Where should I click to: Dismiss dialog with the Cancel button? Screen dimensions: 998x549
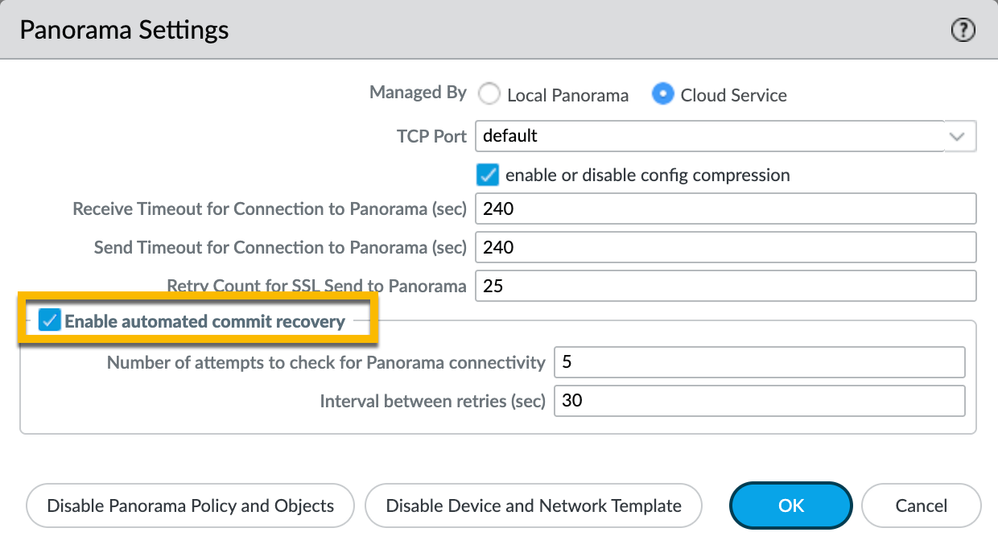point(921,506)
